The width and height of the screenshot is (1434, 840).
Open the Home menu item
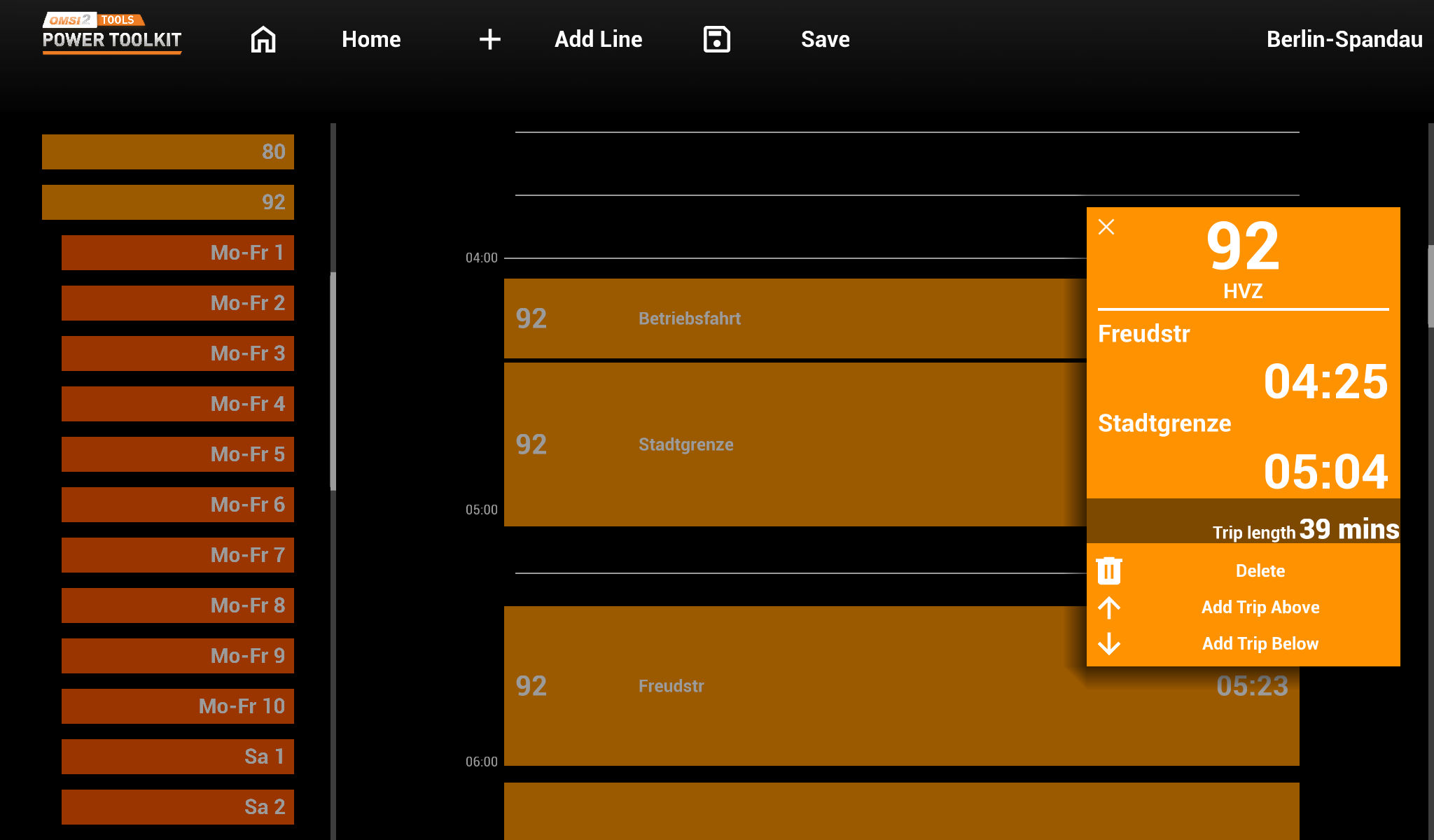pos(371,39)
